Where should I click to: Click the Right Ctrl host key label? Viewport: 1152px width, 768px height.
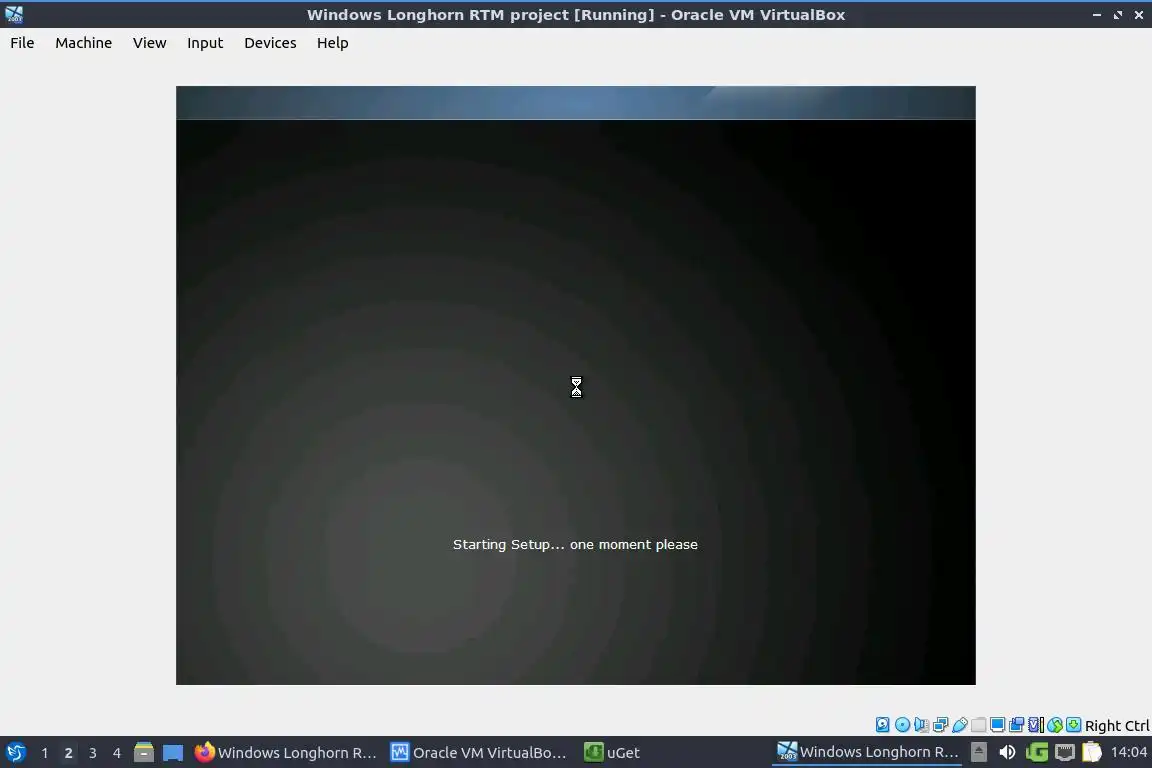[x=1117, y=725]
